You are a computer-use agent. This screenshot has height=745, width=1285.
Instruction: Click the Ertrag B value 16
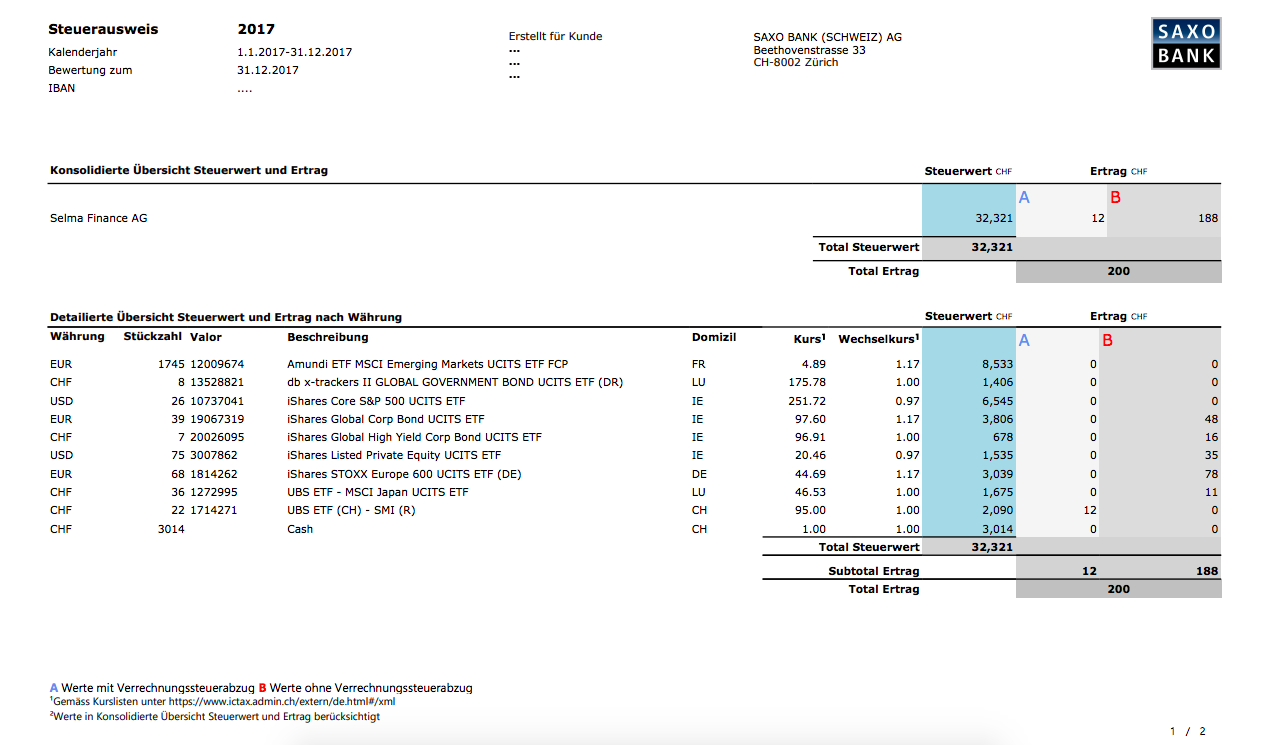pyautogui.click(x=1212, y=437)
